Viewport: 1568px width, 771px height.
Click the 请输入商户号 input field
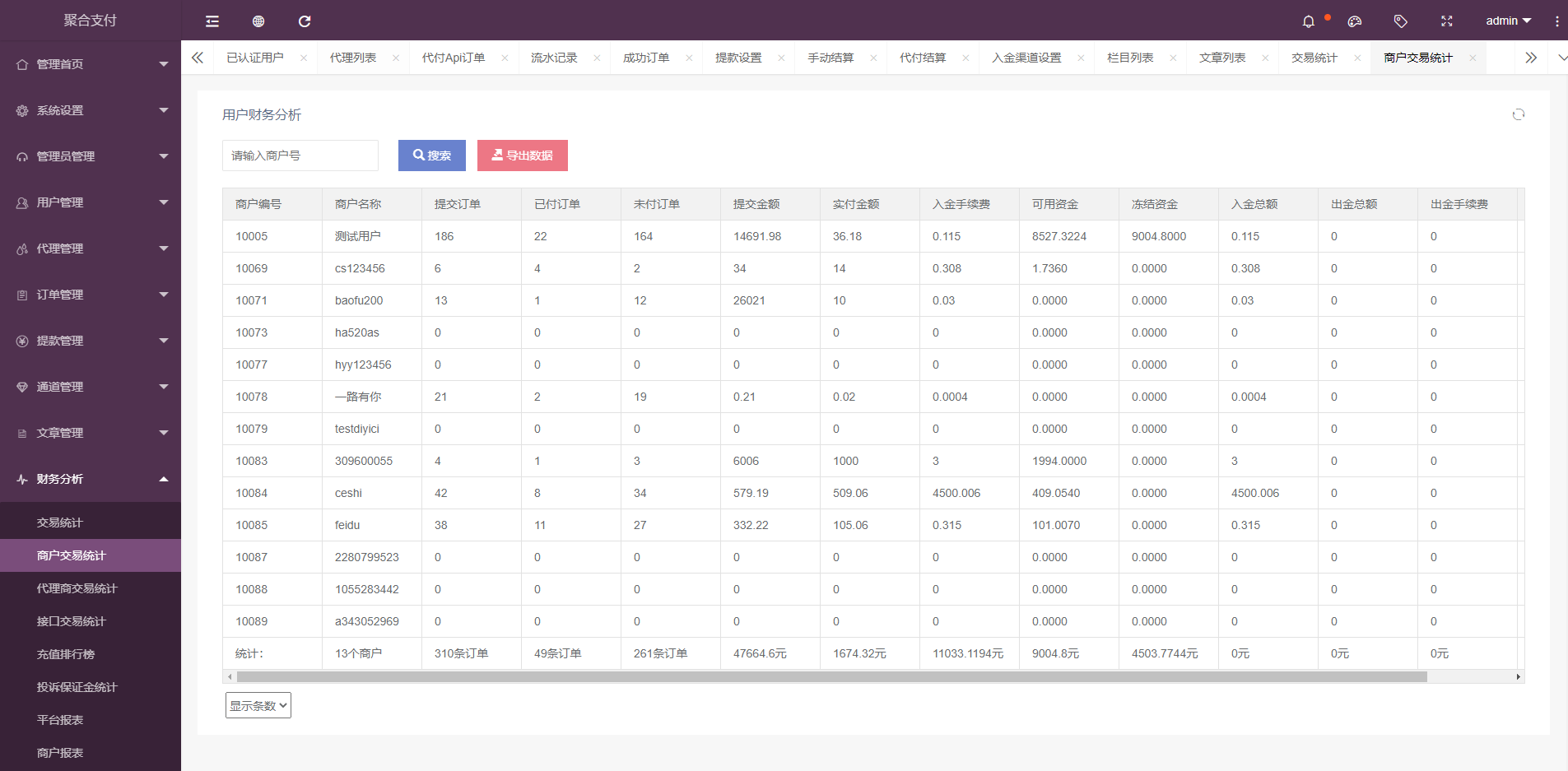click(x=300, y=156)
